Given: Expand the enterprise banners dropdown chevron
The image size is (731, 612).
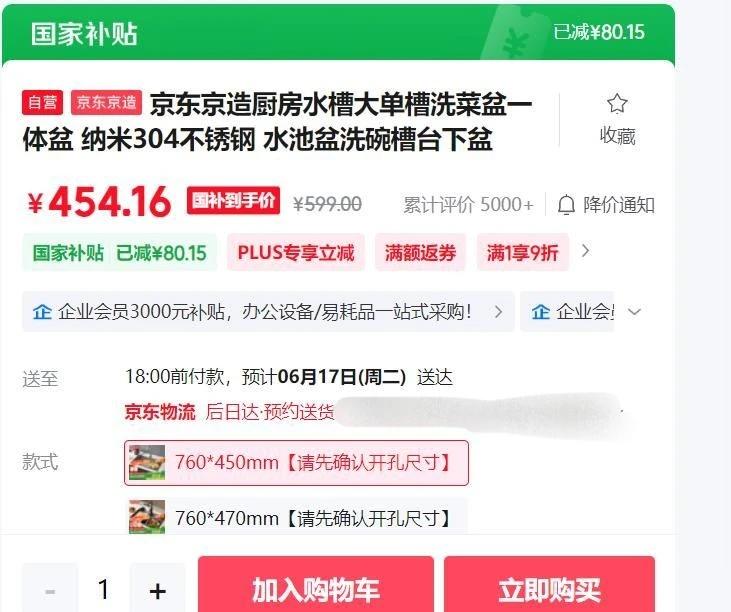Looking at the screenshot, I should tap(634, 311).
